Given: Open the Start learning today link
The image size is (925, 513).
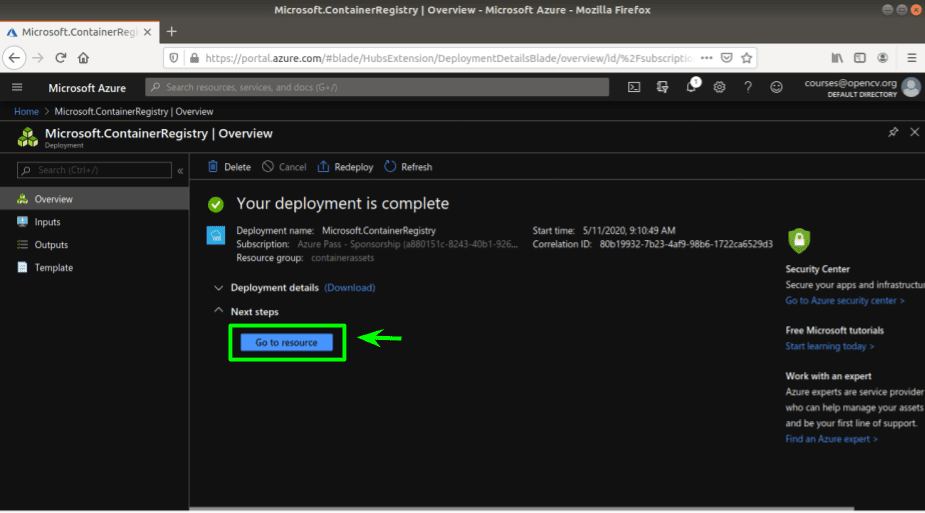Looking at the screenshot, I should (x=829, y=346).
